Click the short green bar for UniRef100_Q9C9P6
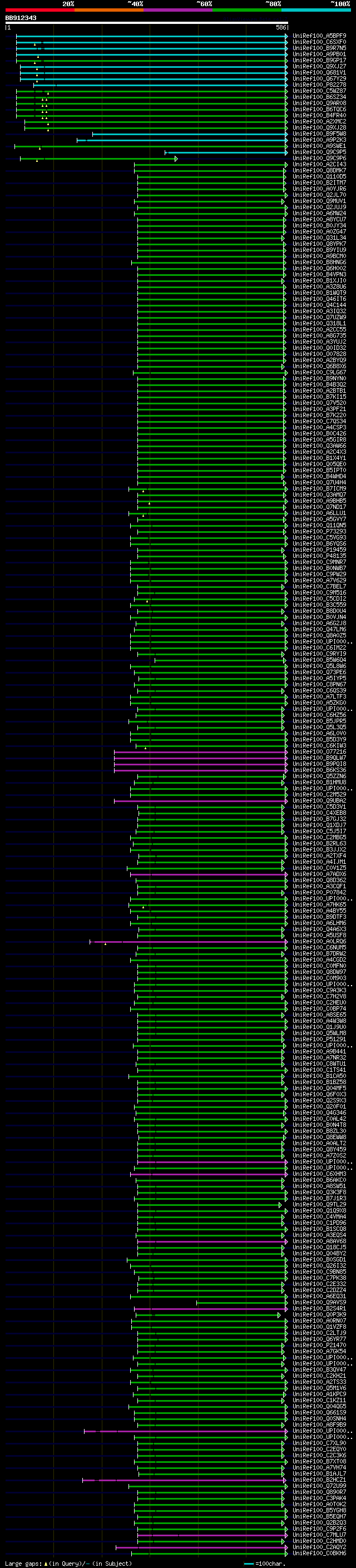The image size is (356, 1568). (x=98, y=159)
